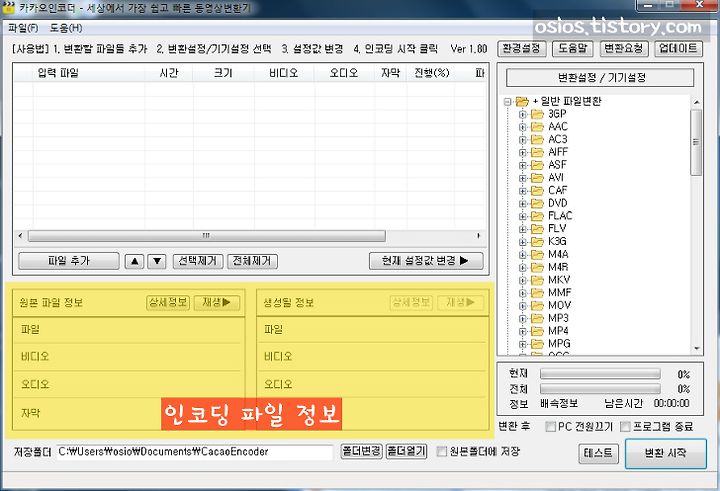Start conversion with 변환 시작 button
The height and width of the screenshot is (491, 720).
tap(665, 453)
